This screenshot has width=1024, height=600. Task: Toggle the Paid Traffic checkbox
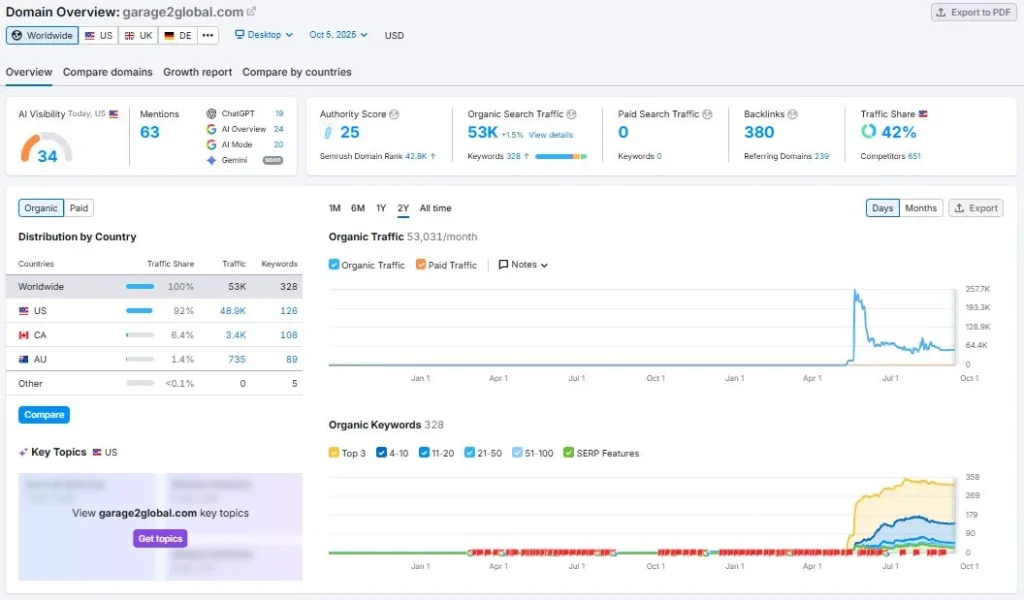(421, 264)
